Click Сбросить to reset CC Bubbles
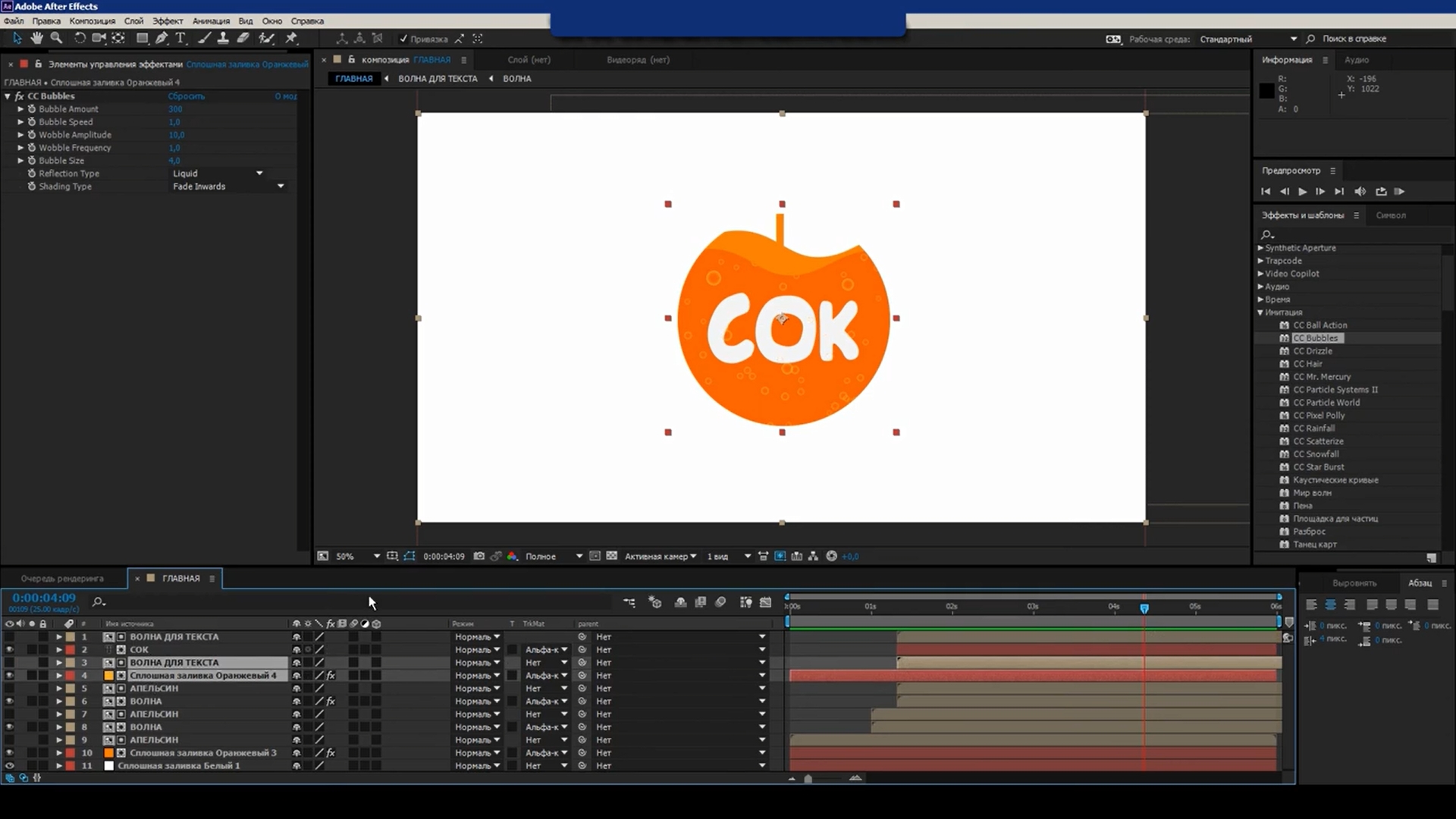Screen dimensions: 1456x819 [186, 96]
